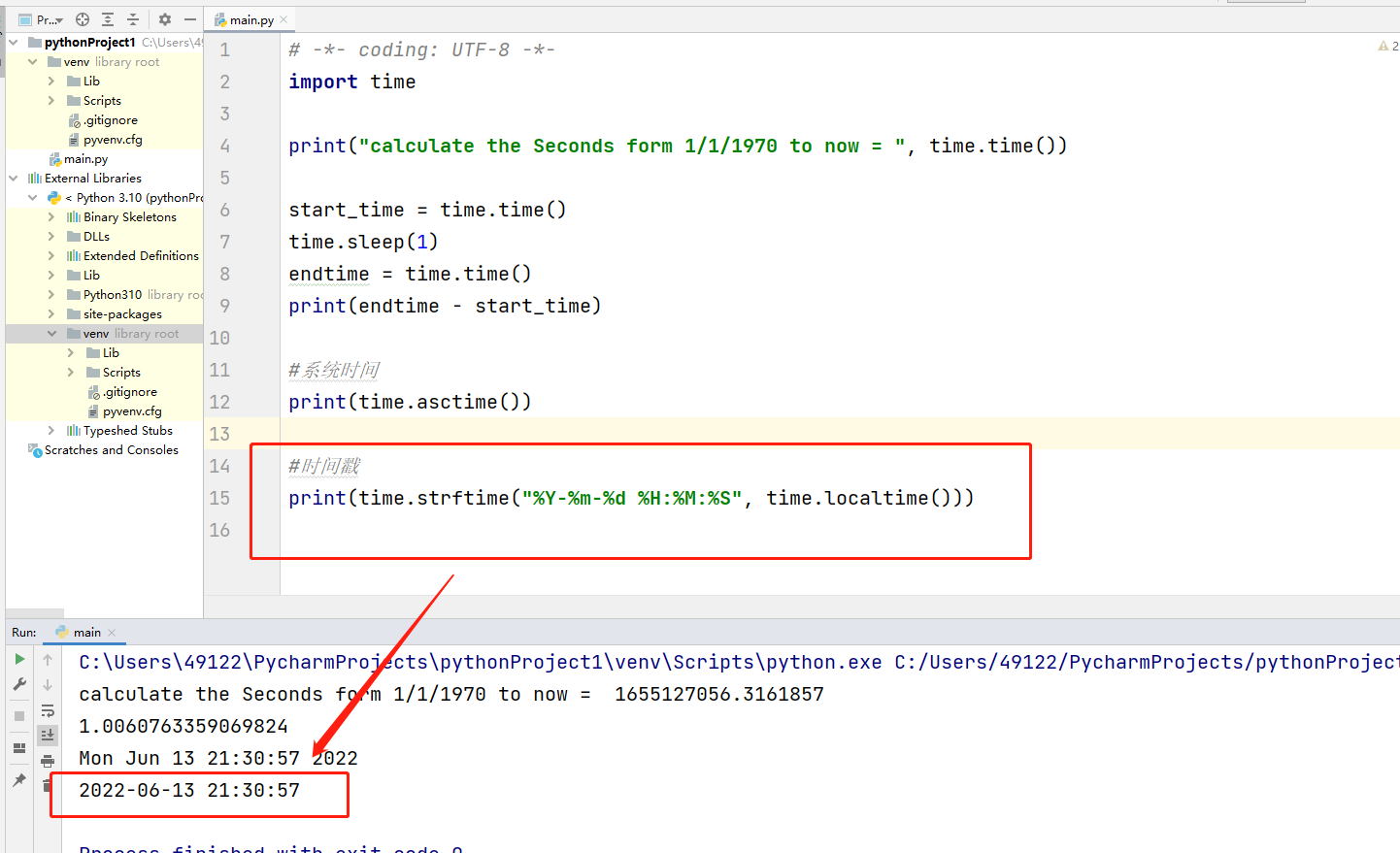Image resolution: width=1400 pixels, height=853 pixels.
Task: Click the python.exe path link in console
Action: [481, 662]
